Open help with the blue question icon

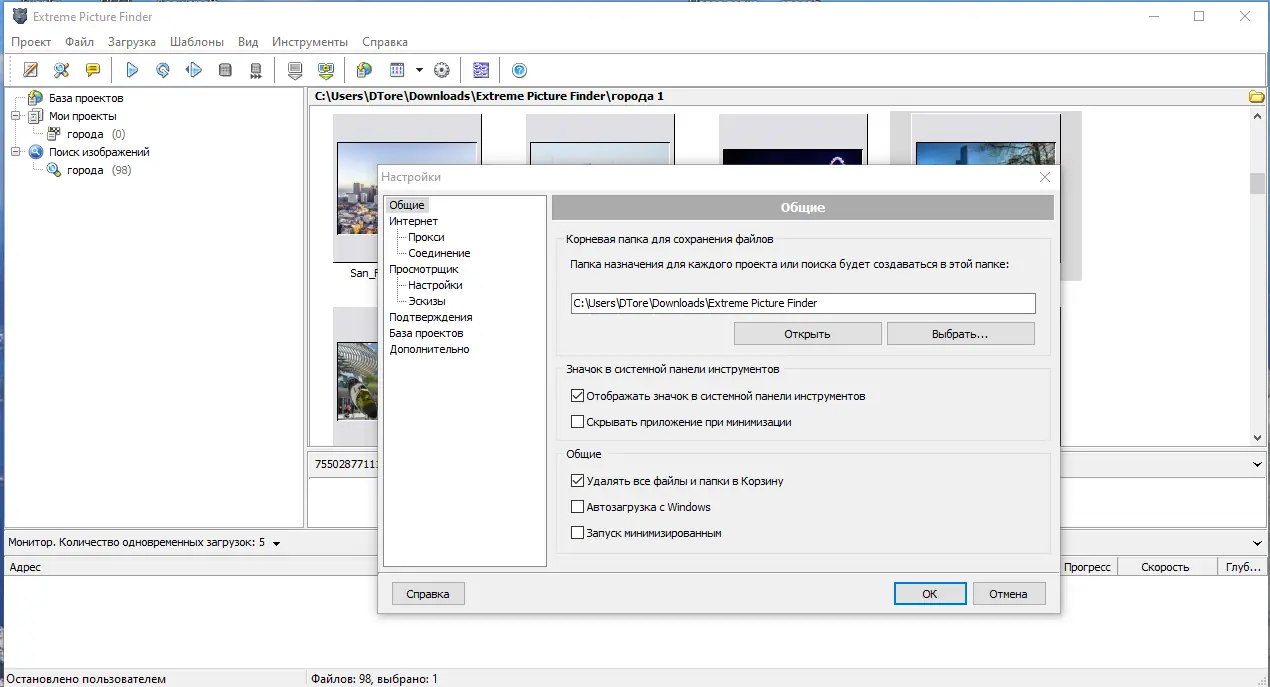pos(519,70)
